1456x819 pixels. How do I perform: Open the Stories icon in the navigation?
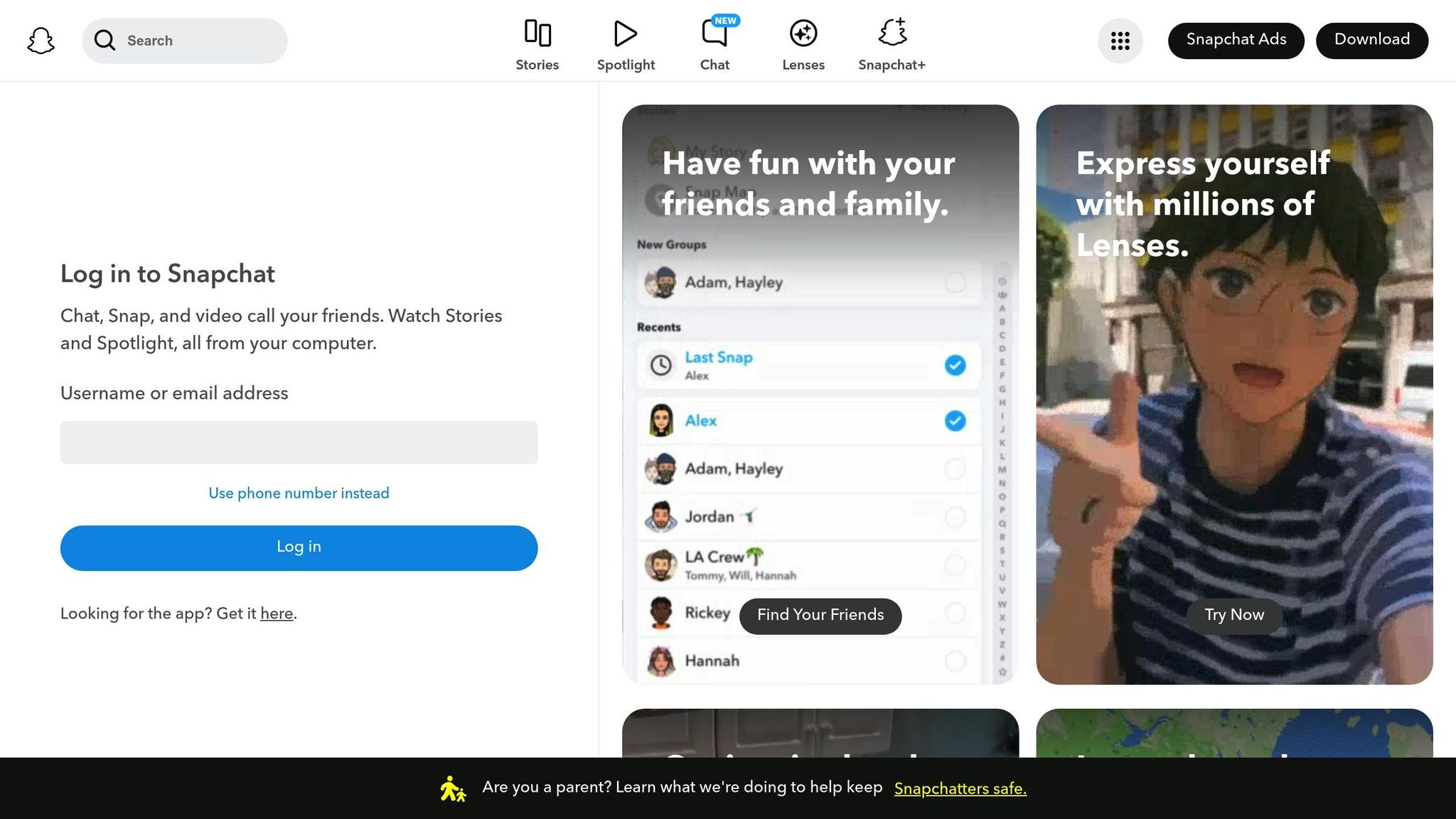coord(537,33)
